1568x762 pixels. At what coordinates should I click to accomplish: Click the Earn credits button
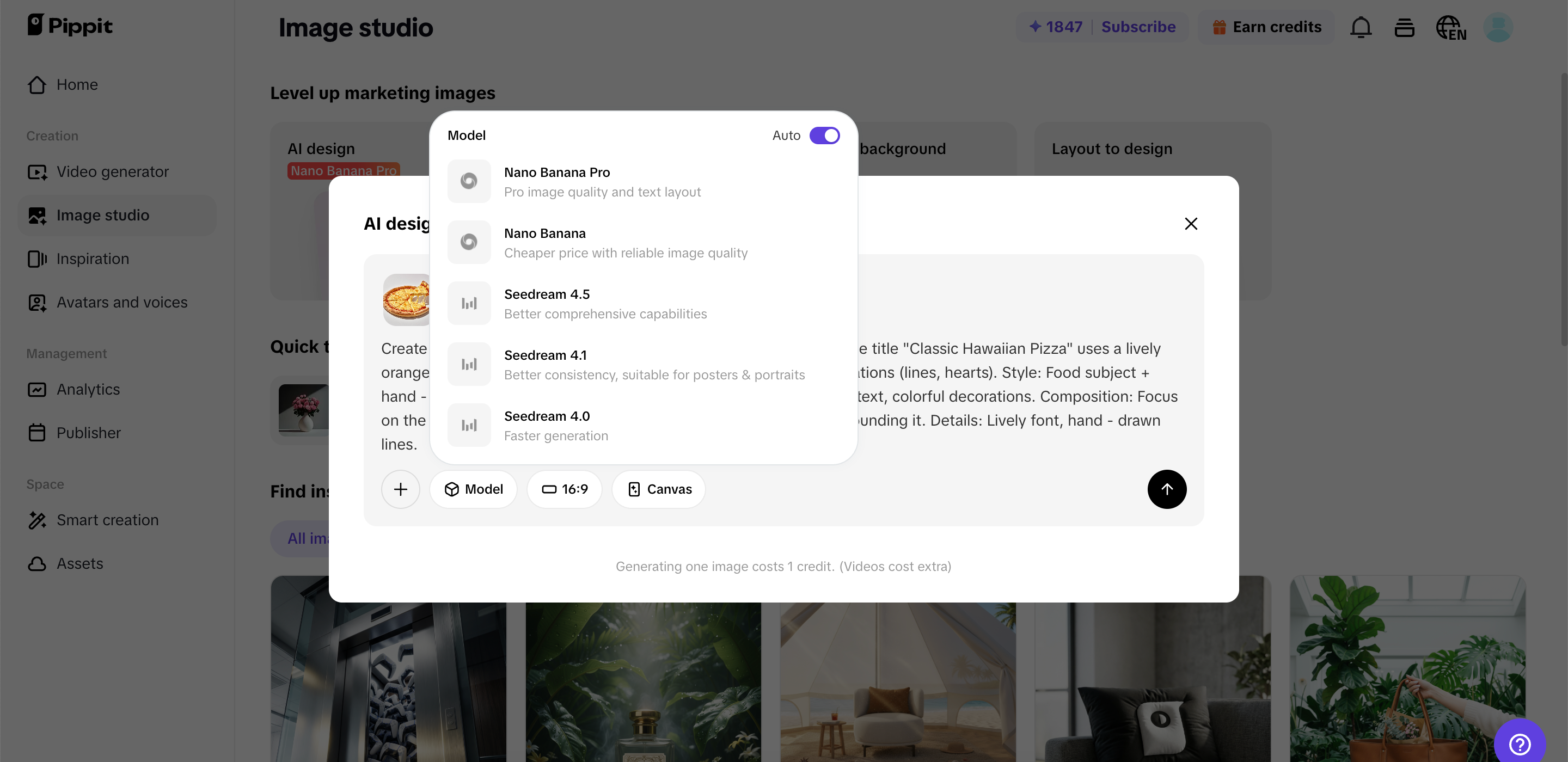[x=1267, y=27]
